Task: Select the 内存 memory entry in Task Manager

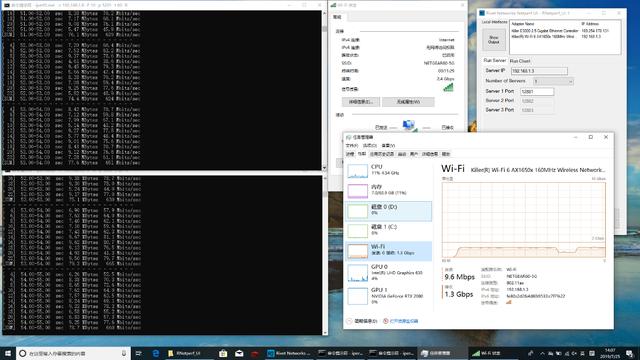Action: tap(388, 191)
